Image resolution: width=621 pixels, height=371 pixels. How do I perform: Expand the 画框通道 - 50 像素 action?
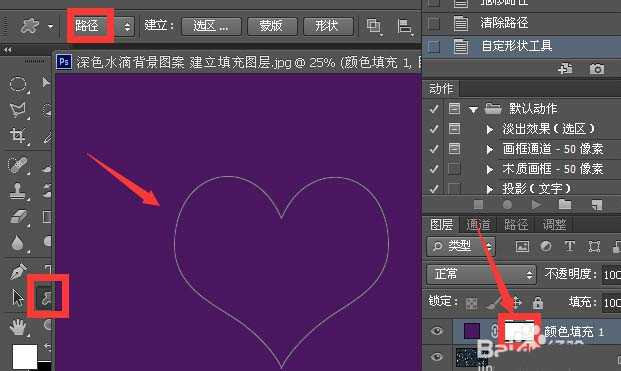click(x=490, y=149)
